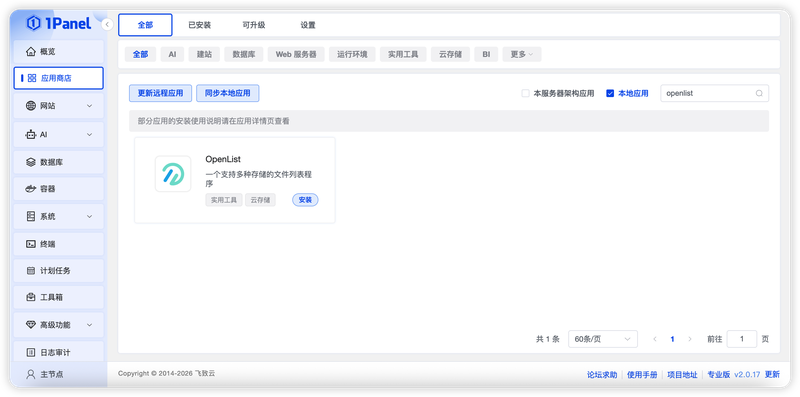
Task: Collapse the sidebar with the arrow button
Action: coord(107,24)
